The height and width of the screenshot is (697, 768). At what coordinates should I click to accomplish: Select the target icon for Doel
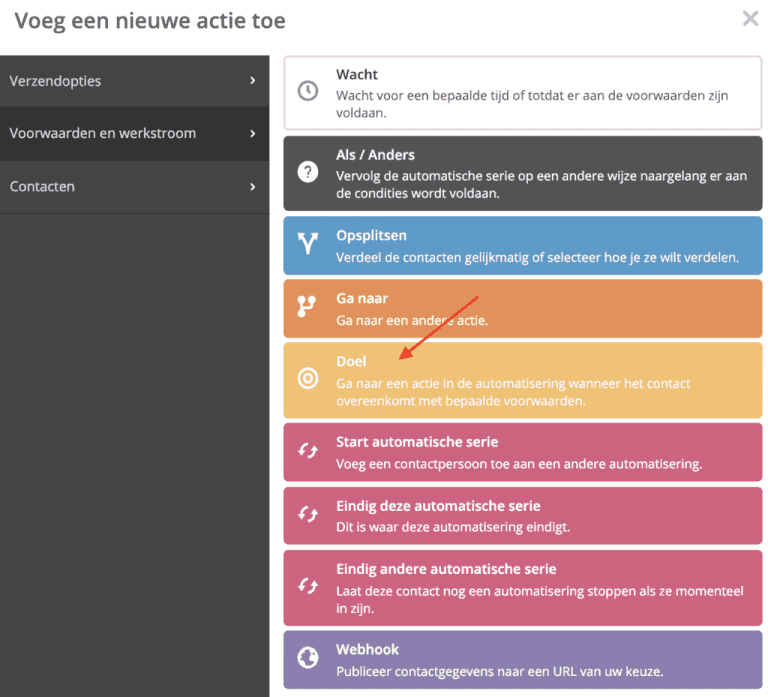308,378
